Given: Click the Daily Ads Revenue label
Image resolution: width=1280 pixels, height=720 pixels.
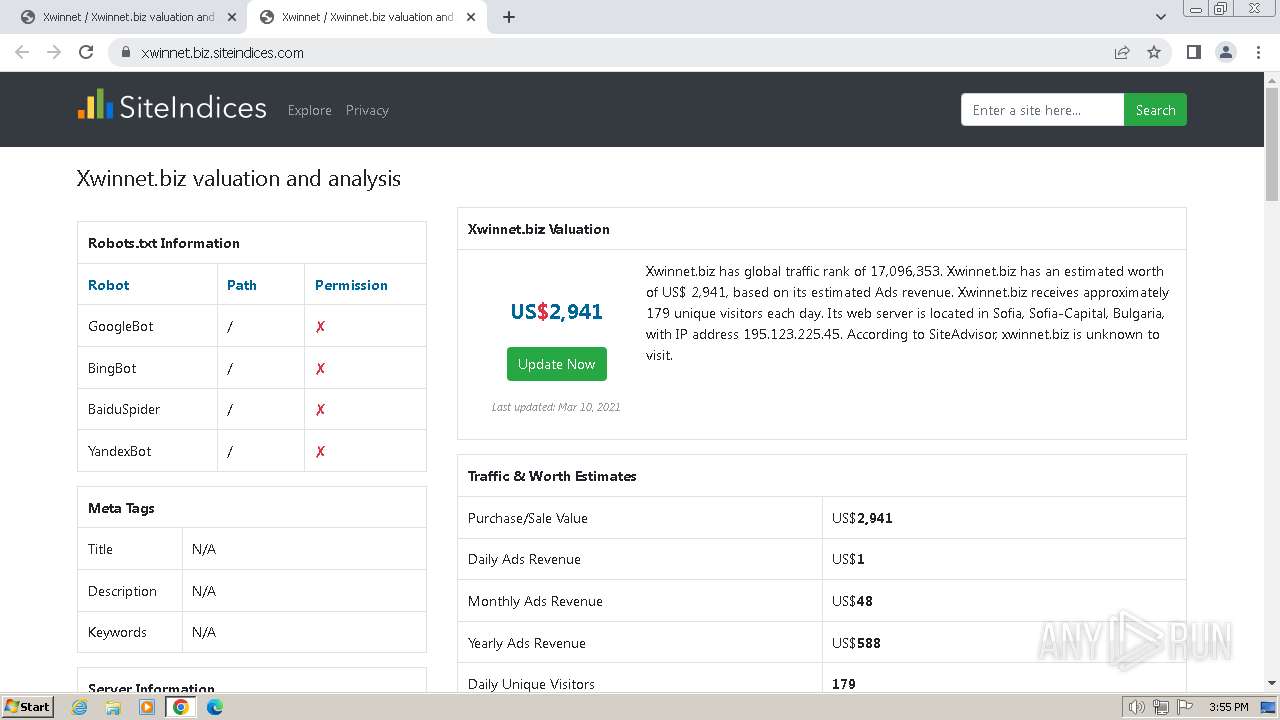Looking at the screenshot, I should (x=524, y=559).
